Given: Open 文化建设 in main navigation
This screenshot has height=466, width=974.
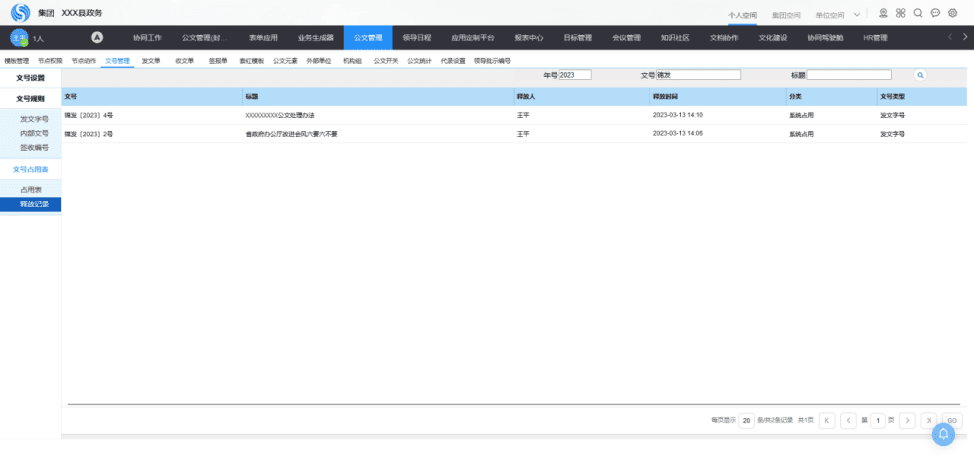Looking at the screenshot, I should tap(773, 38).
